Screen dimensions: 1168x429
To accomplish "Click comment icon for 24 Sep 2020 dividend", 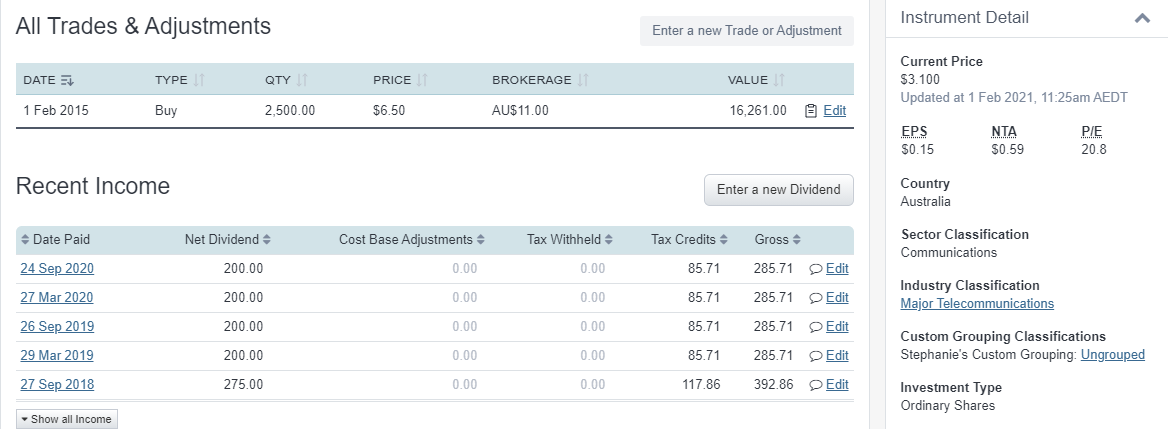I will pos(816,269).
